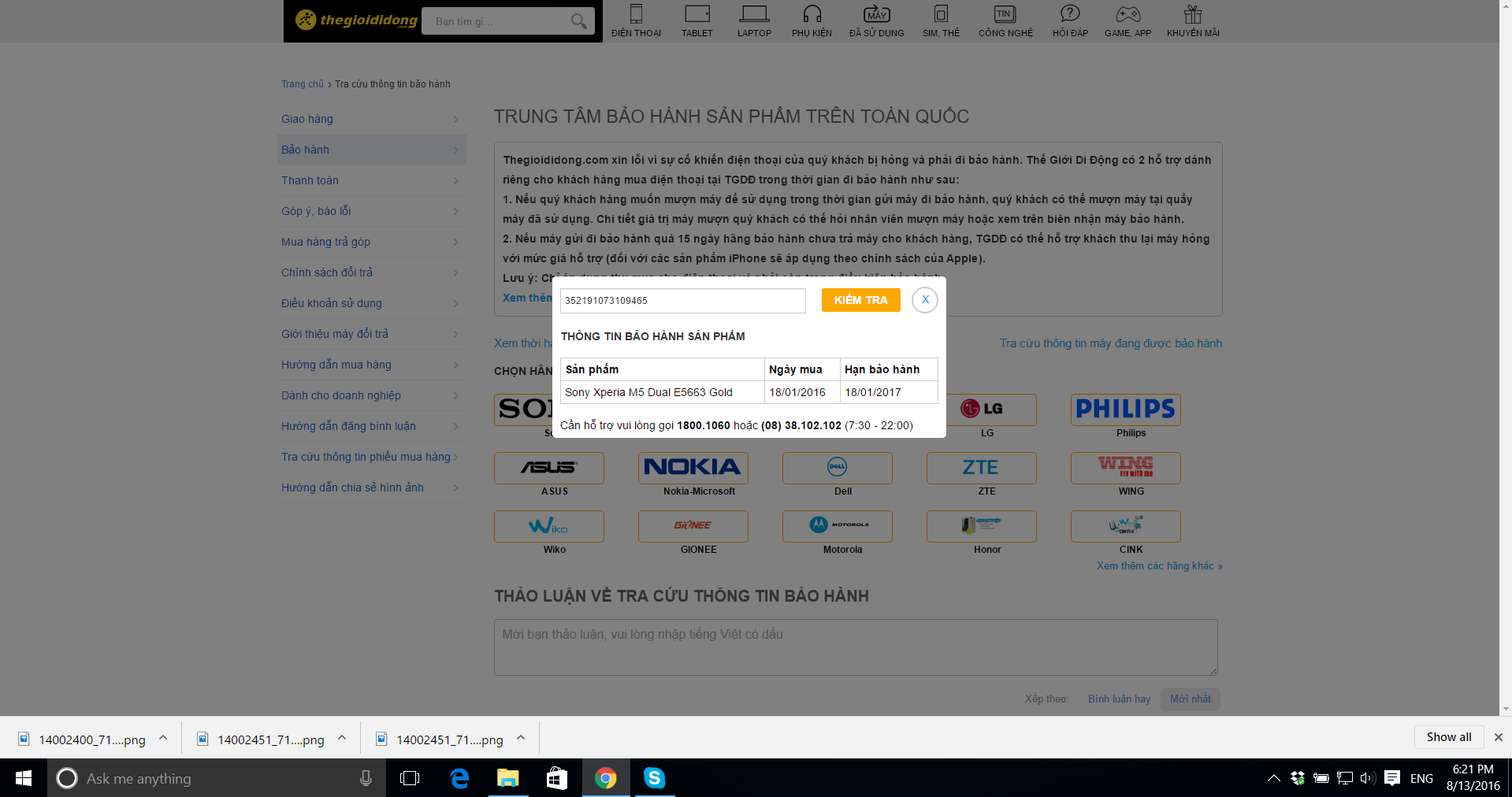Select the Honor brand logo
This screenshot has height=797, width=1512.
click(982, 526)
